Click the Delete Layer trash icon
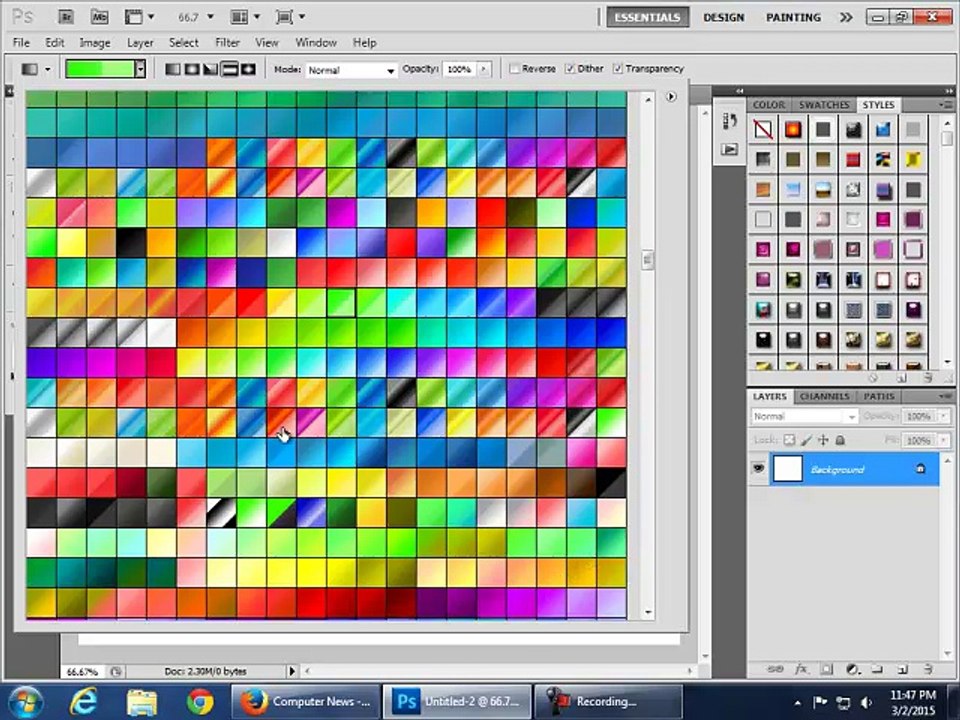The width and height of the screenshot is (960, 720). pos(928,669)
